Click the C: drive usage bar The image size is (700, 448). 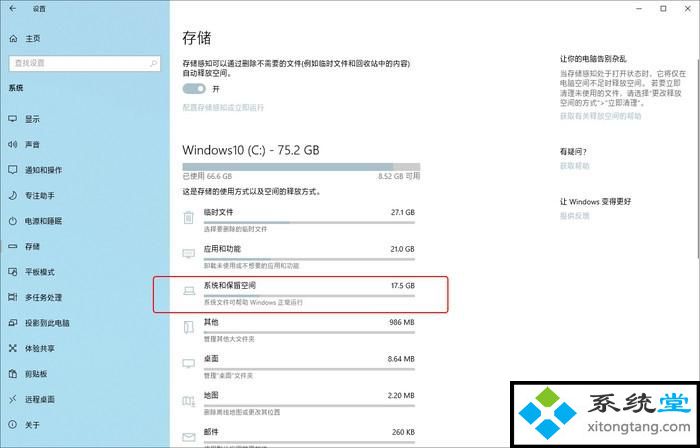click(x=301, y=167)
